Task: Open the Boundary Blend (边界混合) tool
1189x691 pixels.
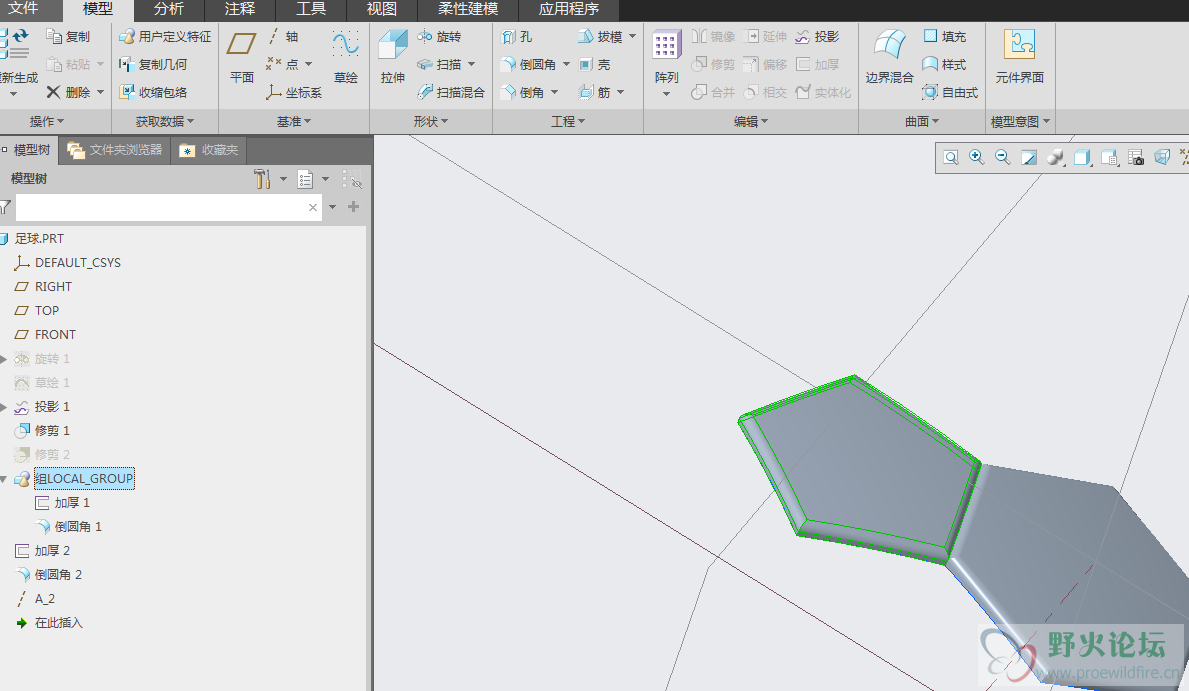Action: point(889,57)
